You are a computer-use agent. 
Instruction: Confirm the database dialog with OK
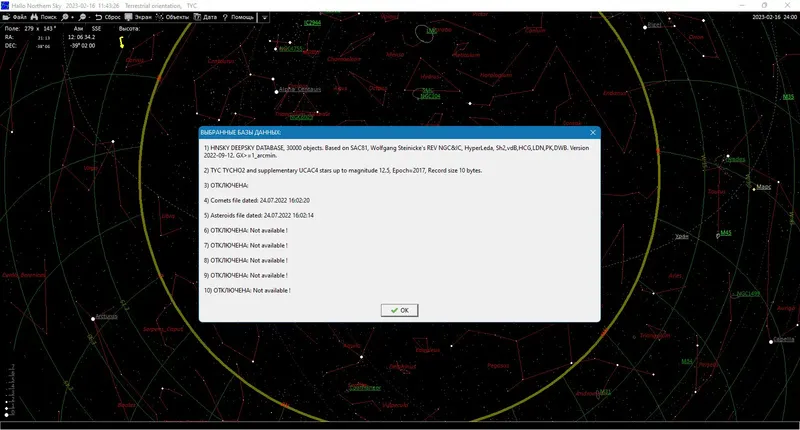pyautogui.click(x=399, y=310)
